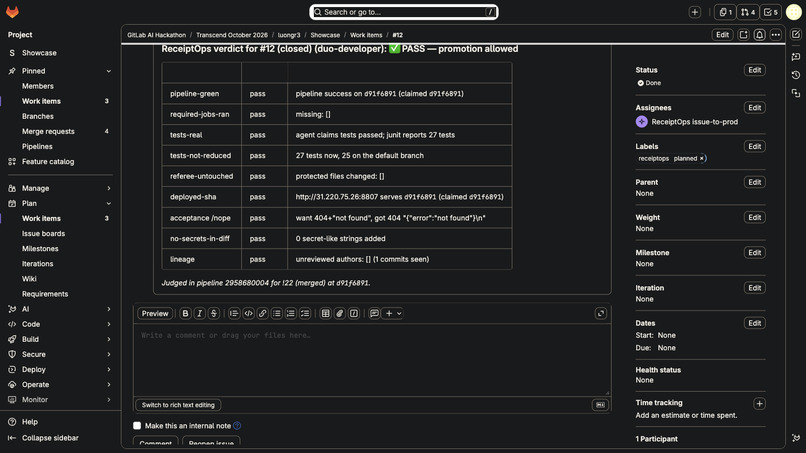This screenshot has height=453, width=806.
Task: Toggle the notifications bell icon
Action: coord(759,34)
